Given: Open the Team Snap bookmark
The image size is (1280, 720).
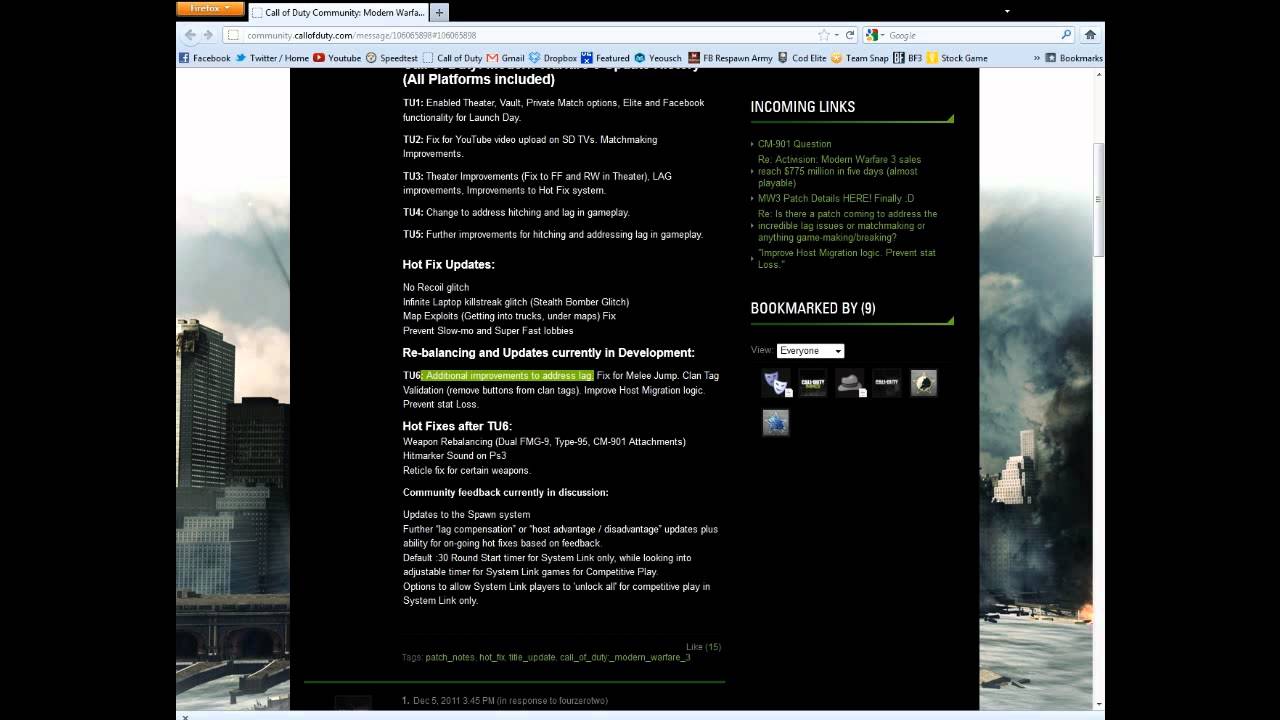Looking at the screenshot, I should pyautogui.click(x=859, y=58).
